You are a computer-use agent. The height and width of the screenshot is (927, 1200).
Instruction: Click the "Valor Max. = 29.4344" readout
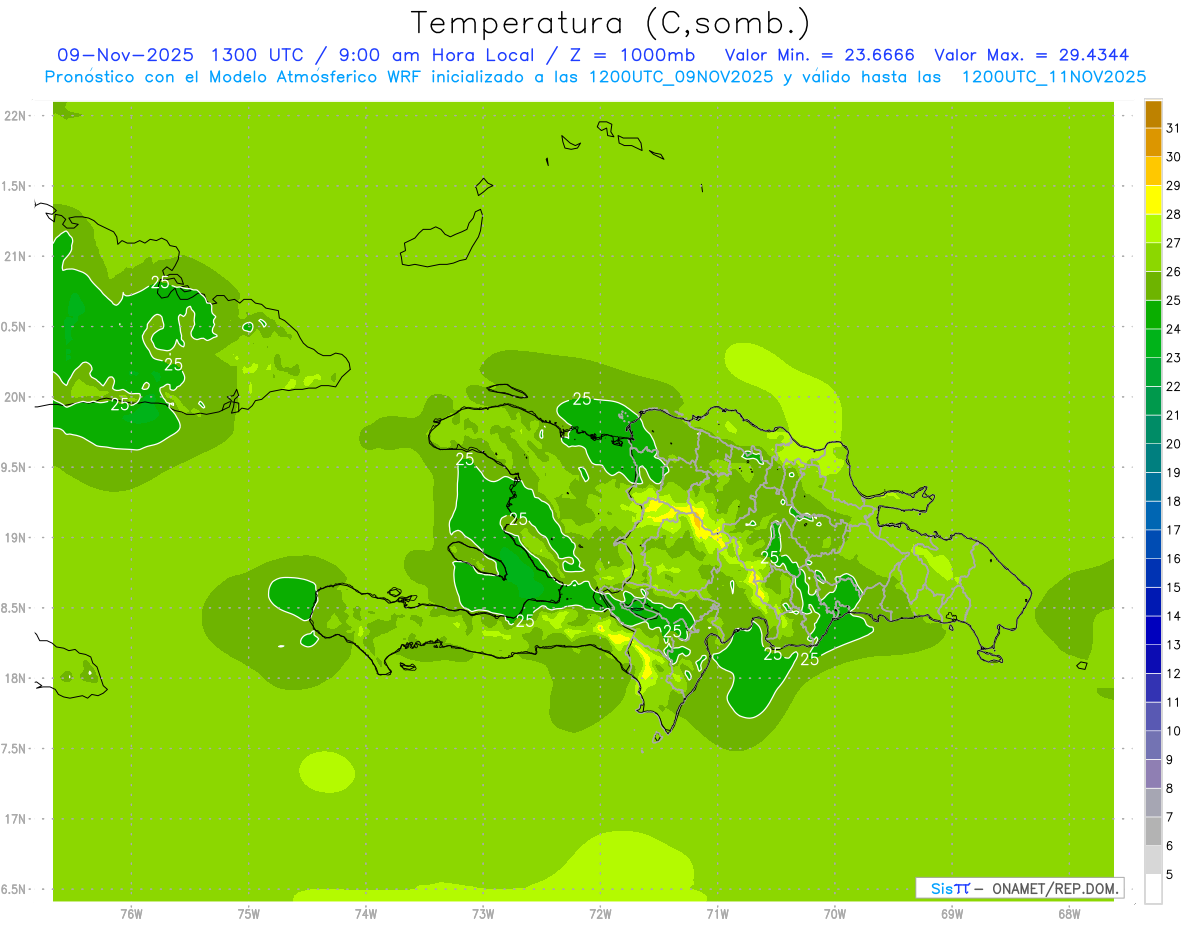coord(1031,55)
